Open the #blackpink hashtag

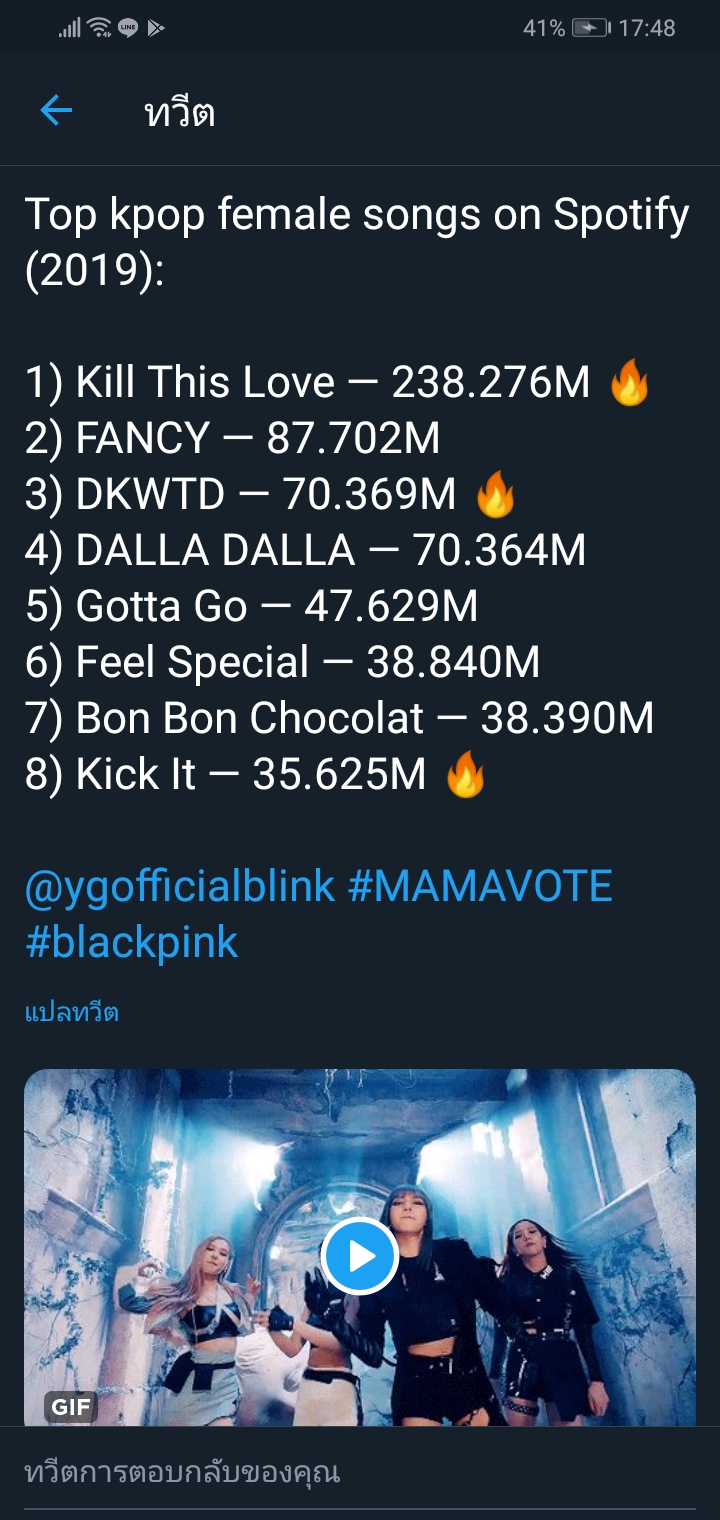point(132,943)
